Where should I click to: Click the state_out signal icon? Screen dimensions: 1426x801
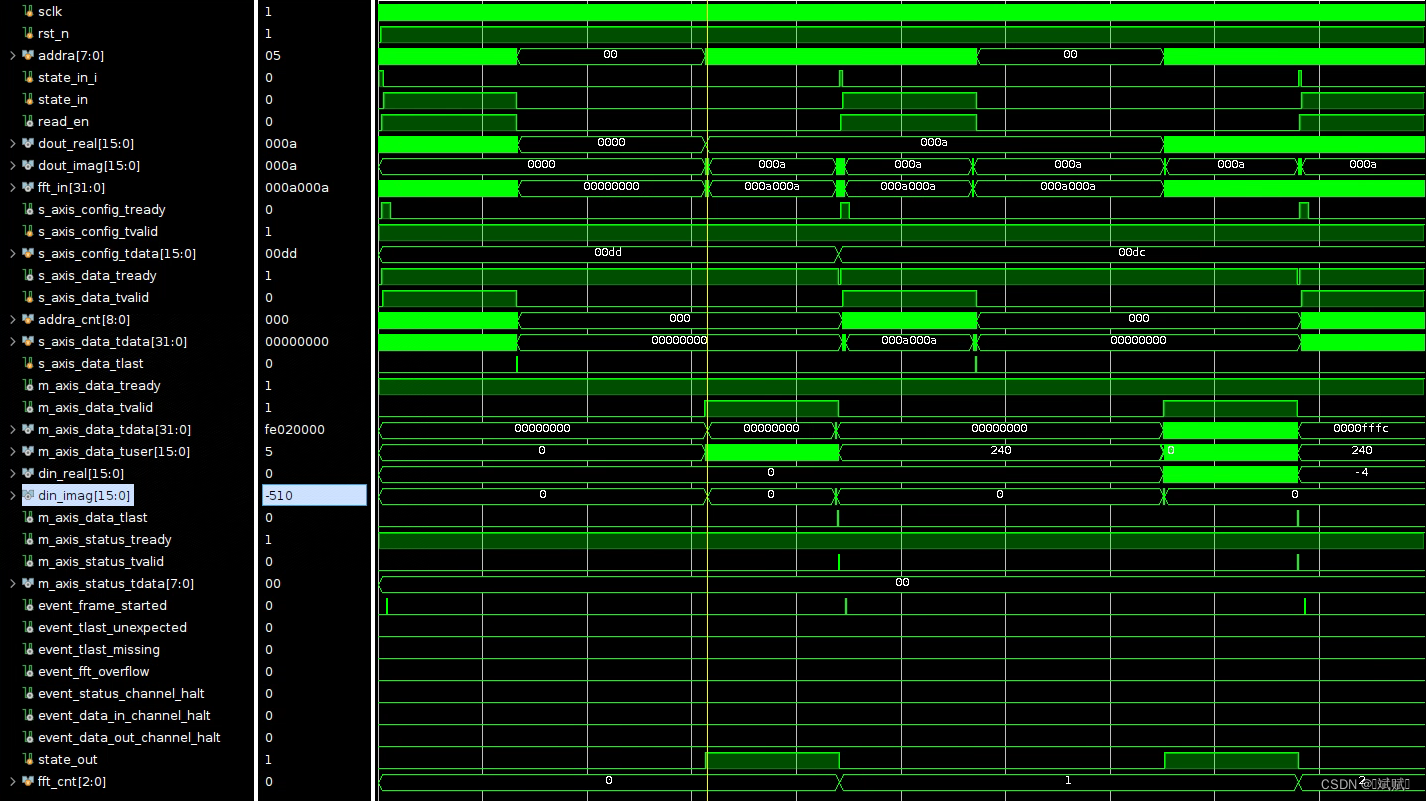(x=28, y=760)
